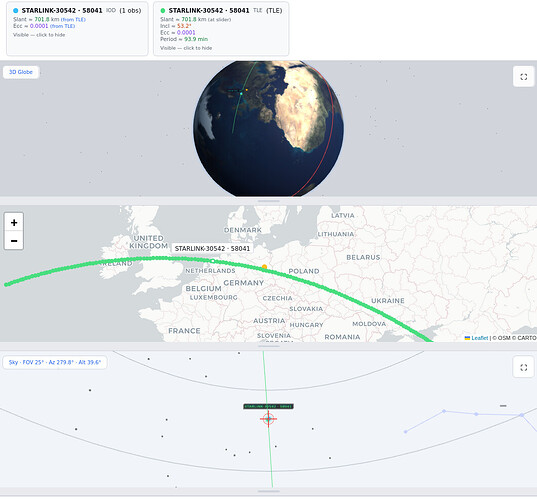Click the UKRAINE label on the map
The height and width of the screenshot is (500, 537).
[x=388, y=301]
